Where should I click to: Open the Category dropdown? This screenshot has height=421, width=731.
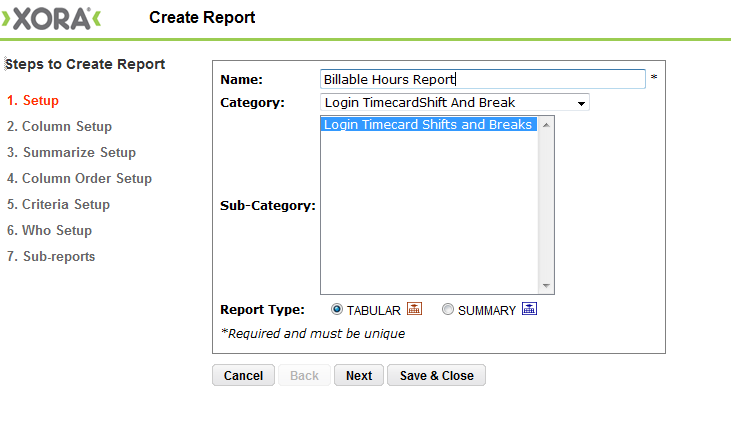[x=455, y=102]
